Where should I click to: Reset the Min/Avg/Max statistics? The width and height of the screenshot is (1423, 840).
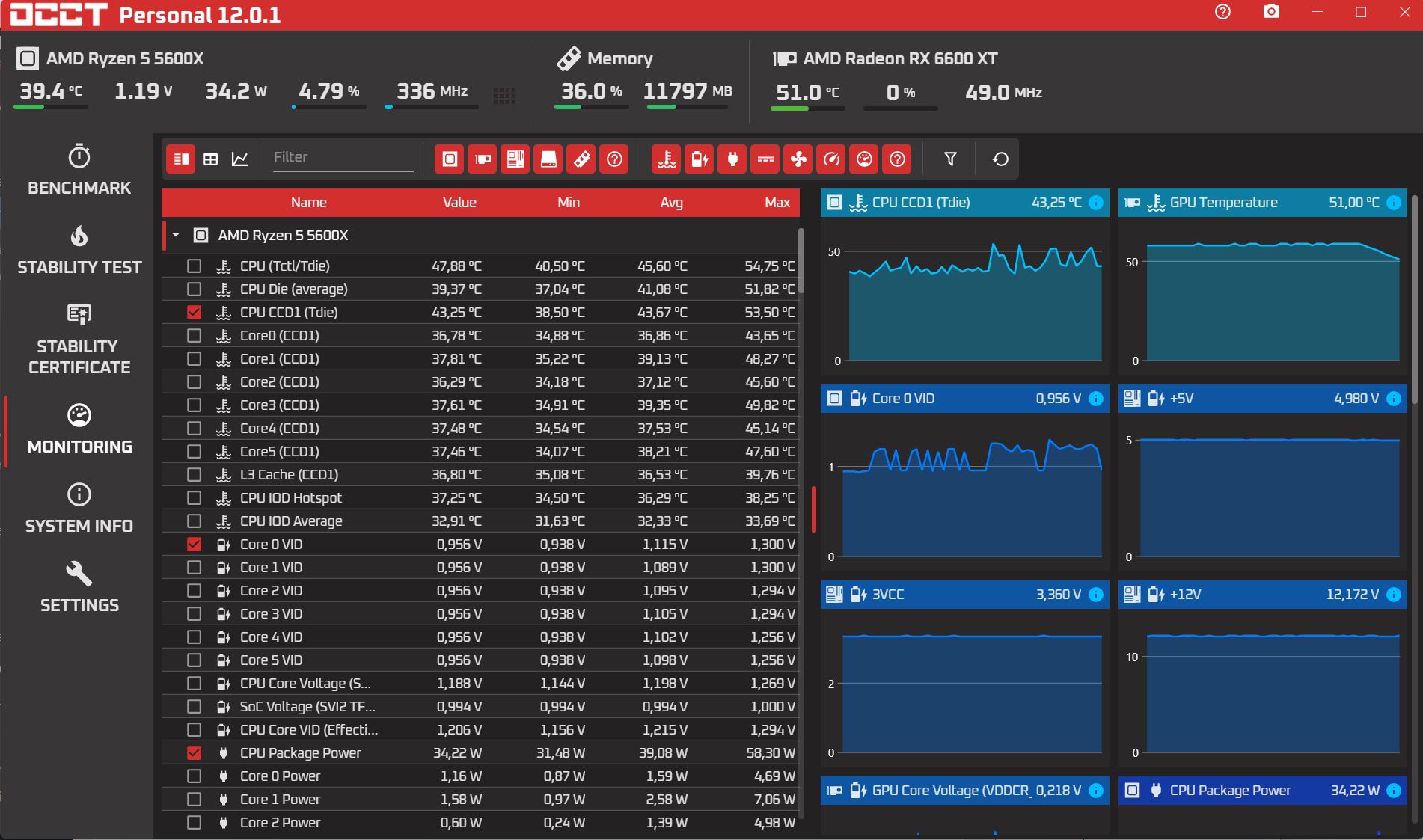(1000, 159)
